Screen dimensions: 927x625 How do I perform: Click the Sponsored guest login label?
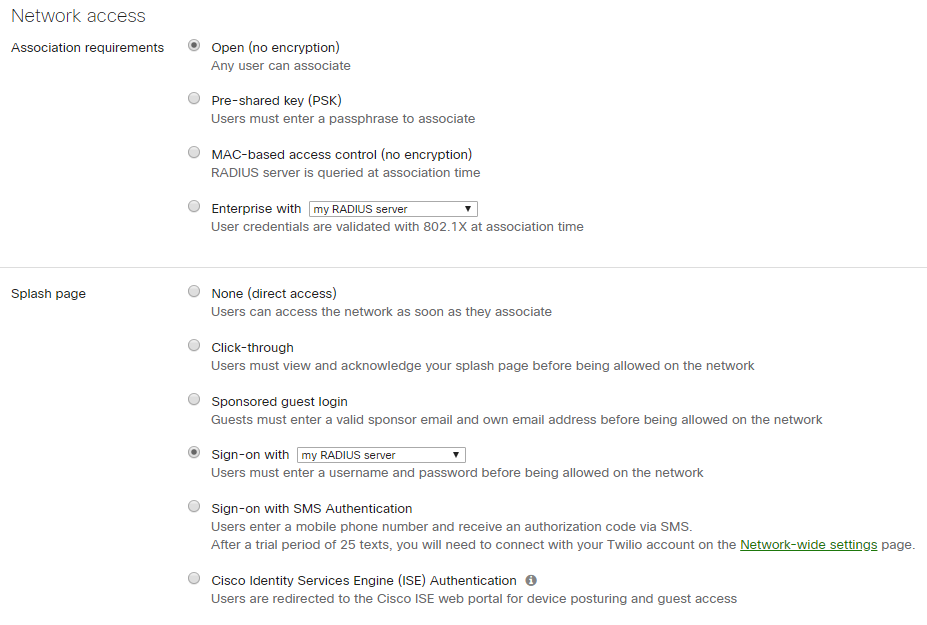pos(280,401)
